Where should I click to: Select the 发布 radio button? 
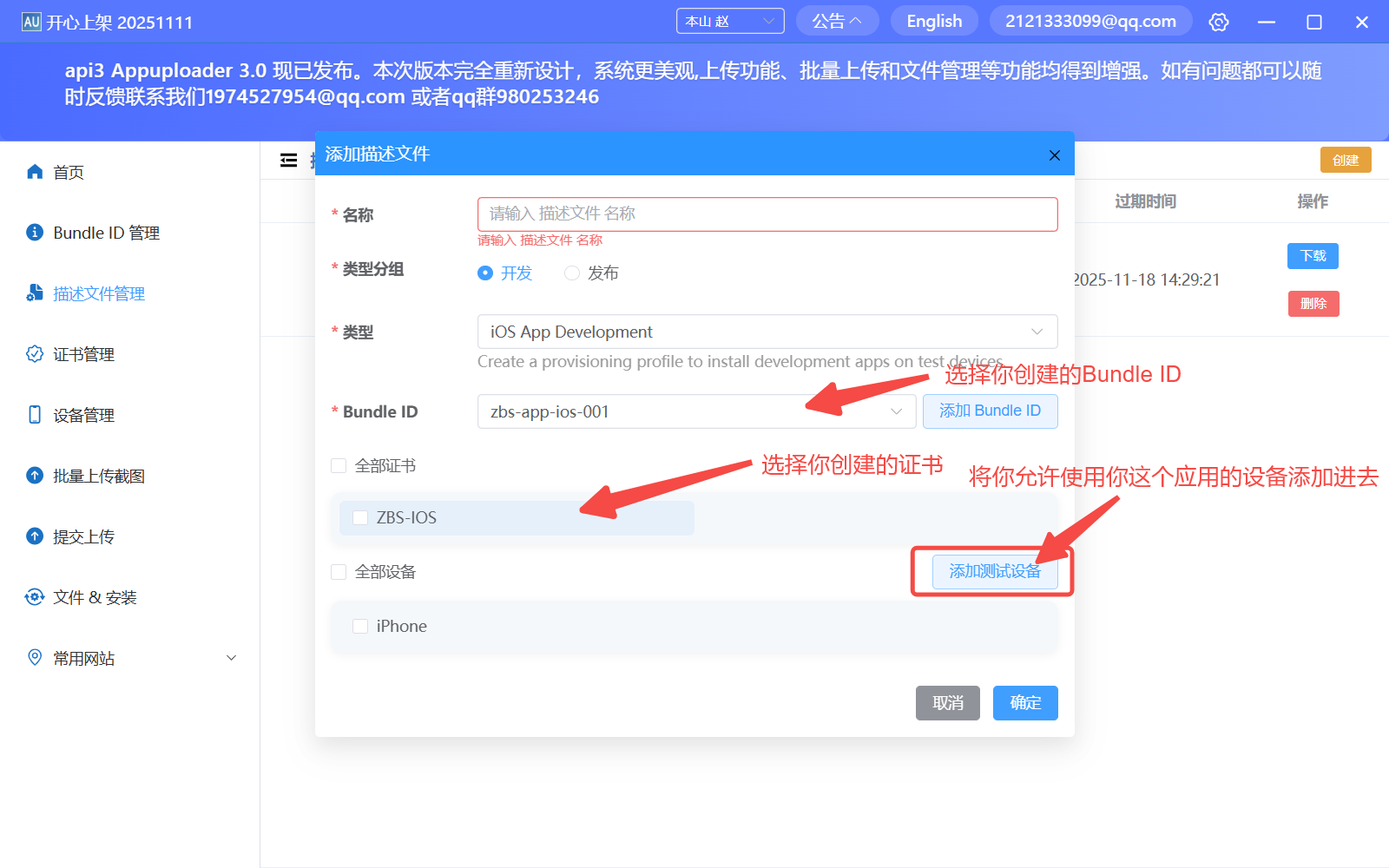[572, 273]
